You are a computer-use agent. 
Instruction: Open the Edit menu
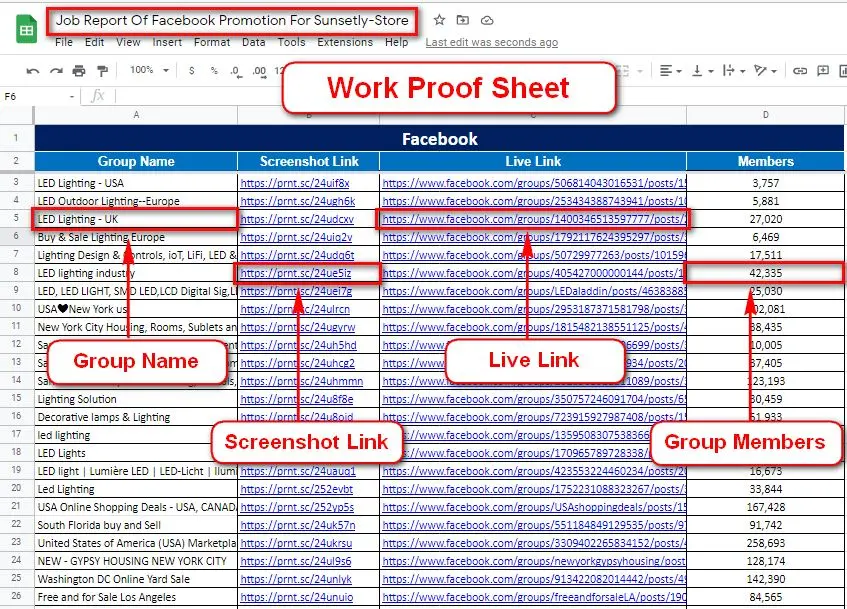point(94,42)
